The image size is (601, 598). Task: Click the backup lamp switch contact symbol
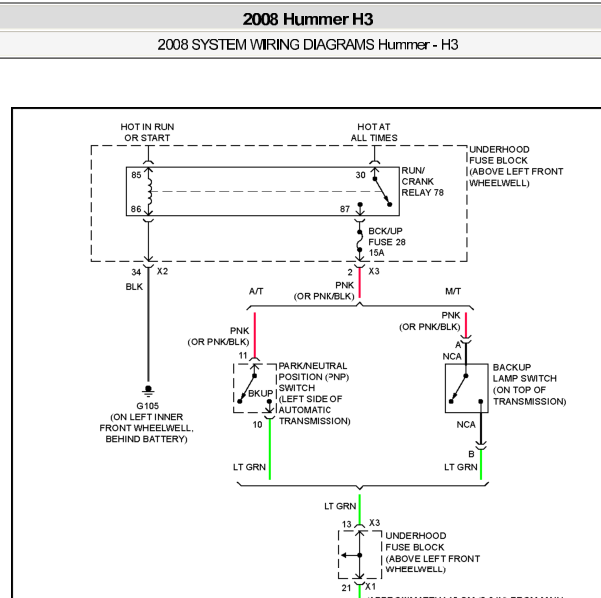466,388
